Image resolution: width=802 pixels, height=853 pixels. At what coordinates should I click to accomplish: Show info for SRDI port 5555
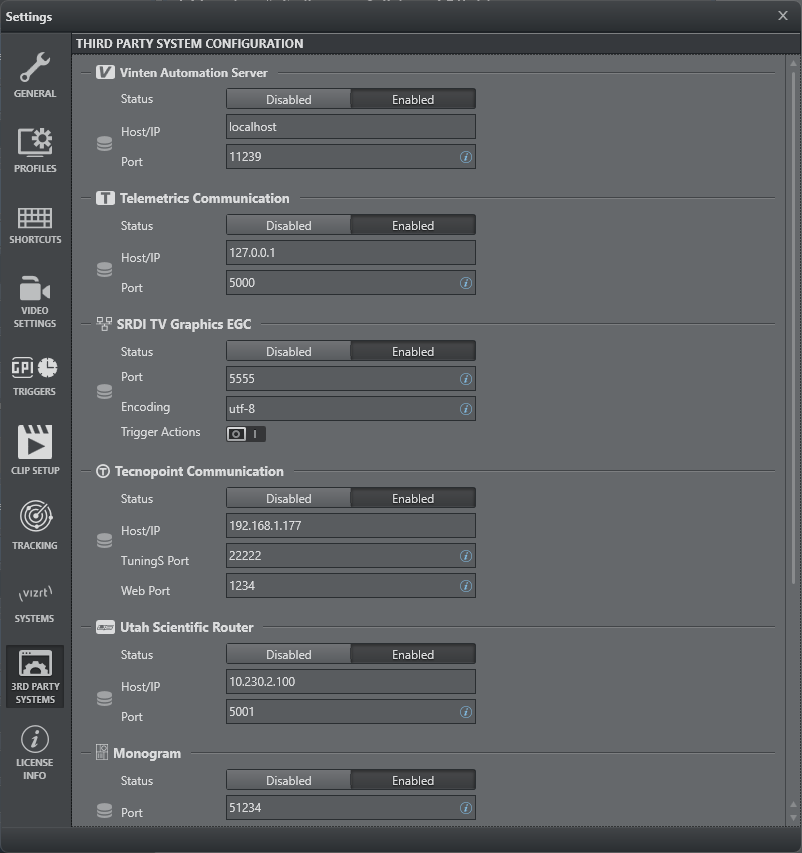[466, 379]
